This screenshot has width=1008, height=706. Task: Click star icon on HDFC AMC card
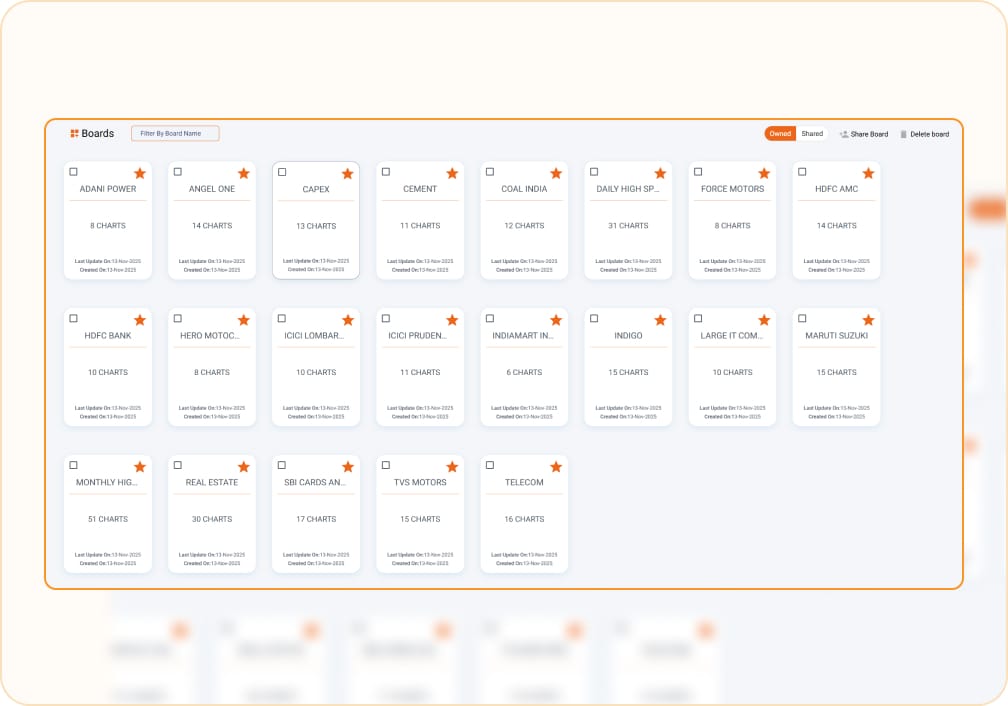click(868, 173)
